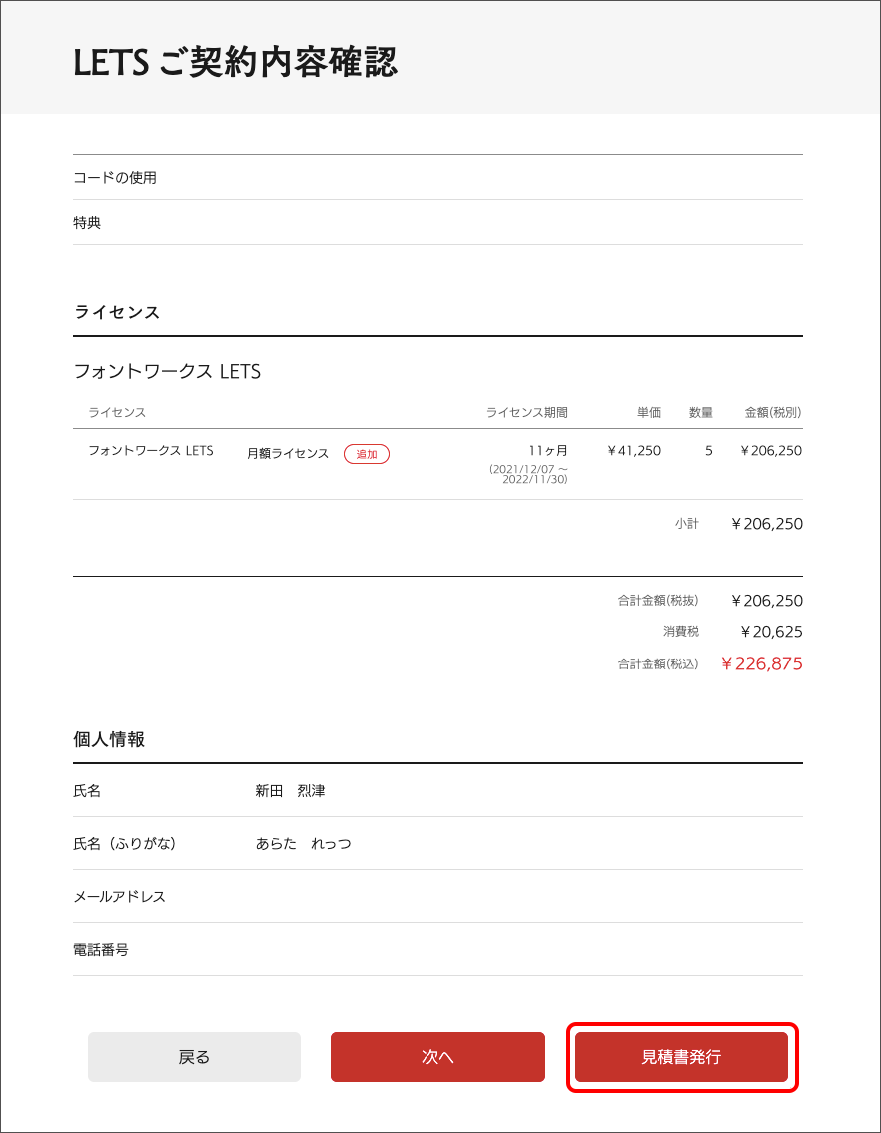
Task: Click the 金額(税別) column header
Action: tap(772, 412)
